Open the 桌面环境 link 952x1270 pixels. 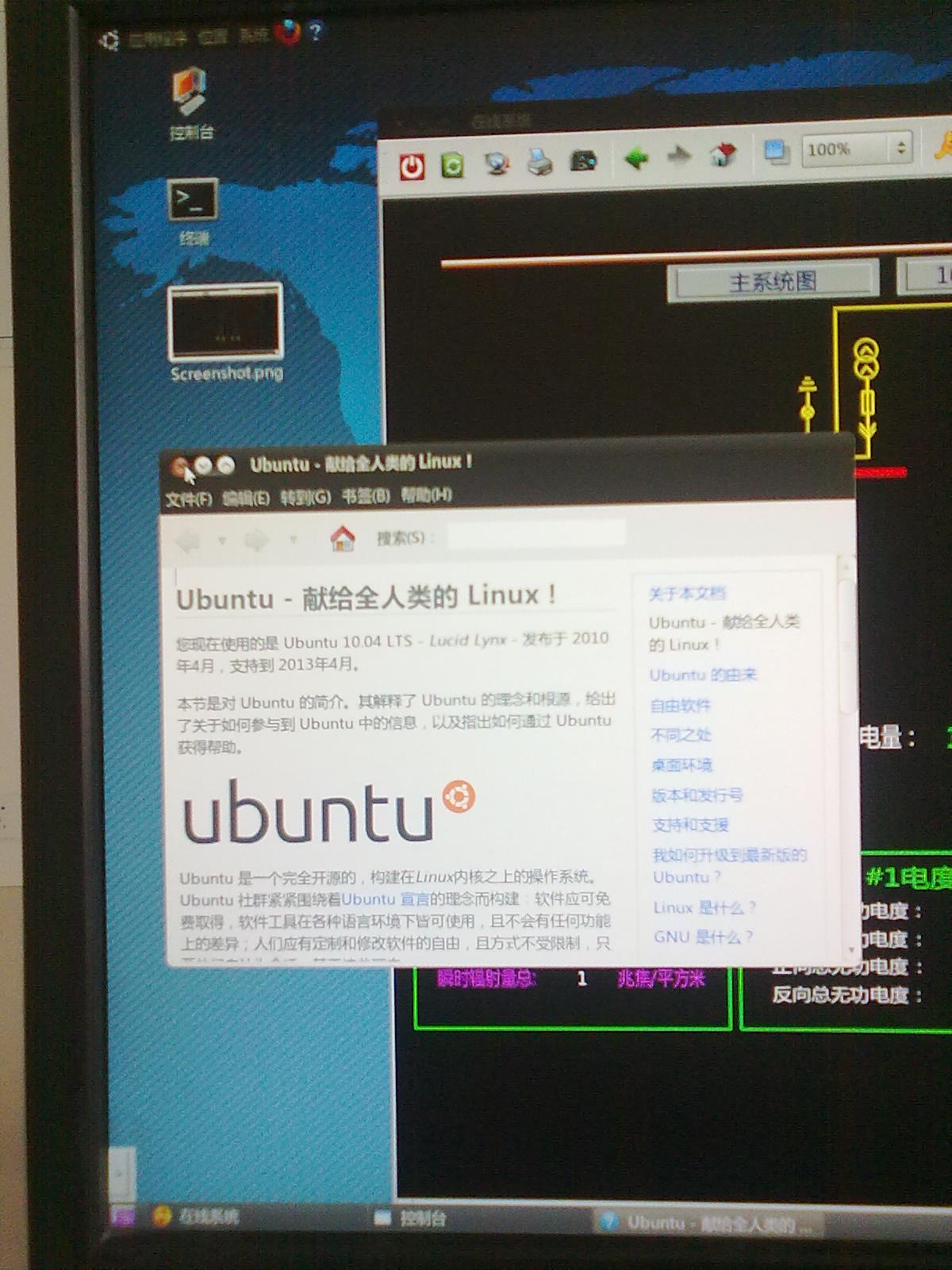coord(682,766)
